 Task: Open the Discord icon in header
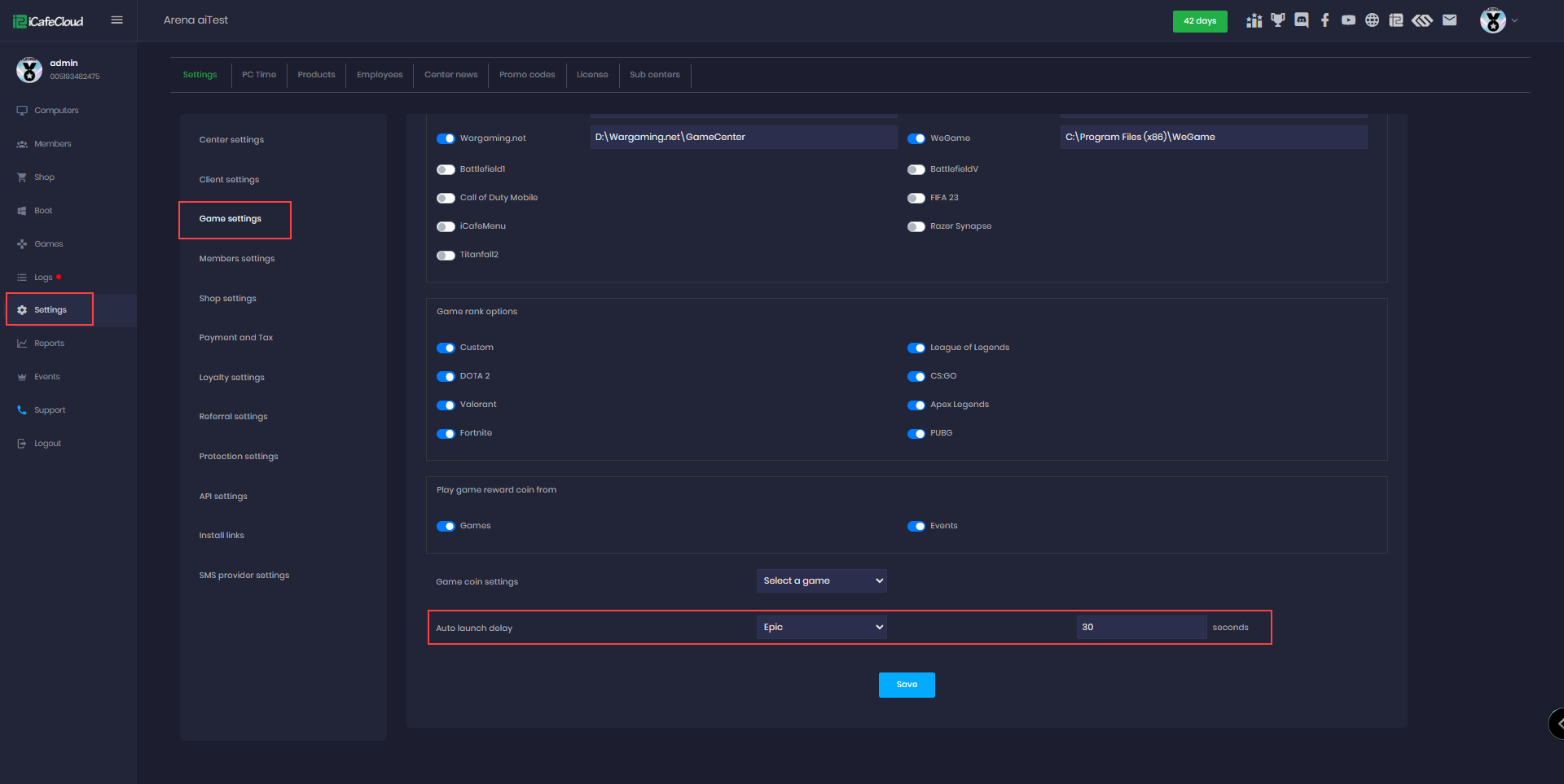1302,20
